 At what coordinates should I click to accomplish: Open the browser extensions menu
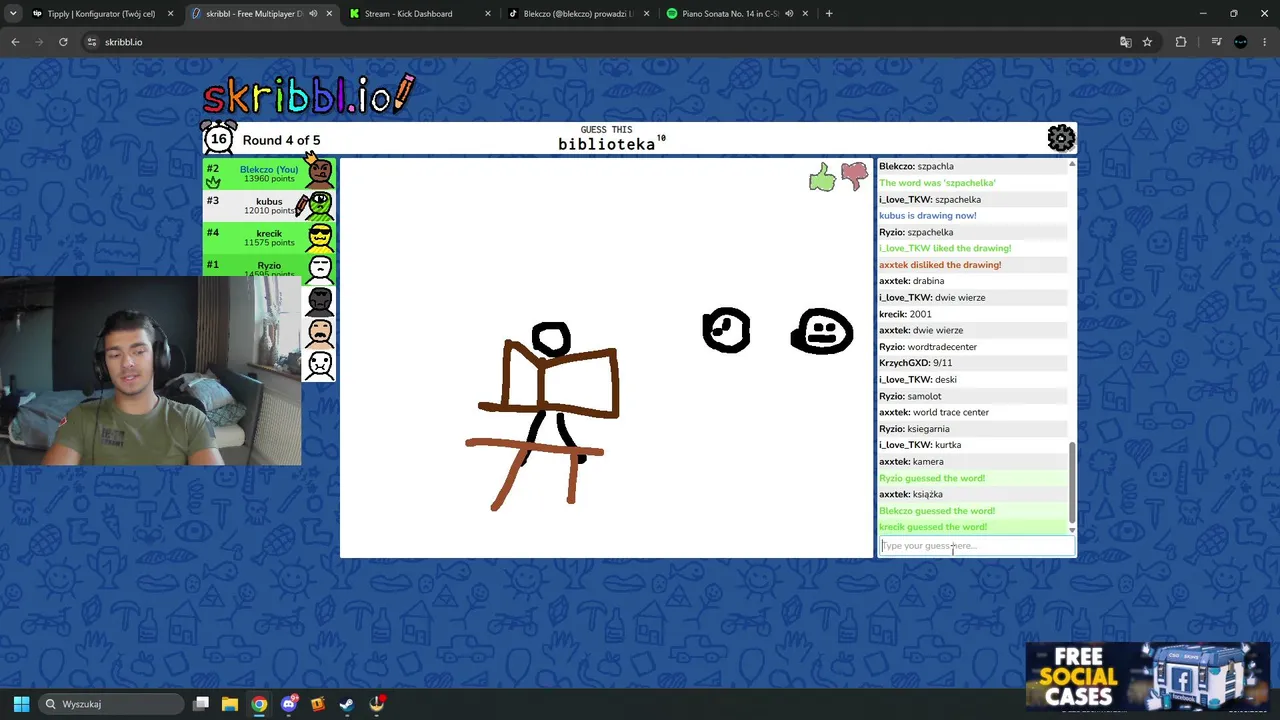1181,42
